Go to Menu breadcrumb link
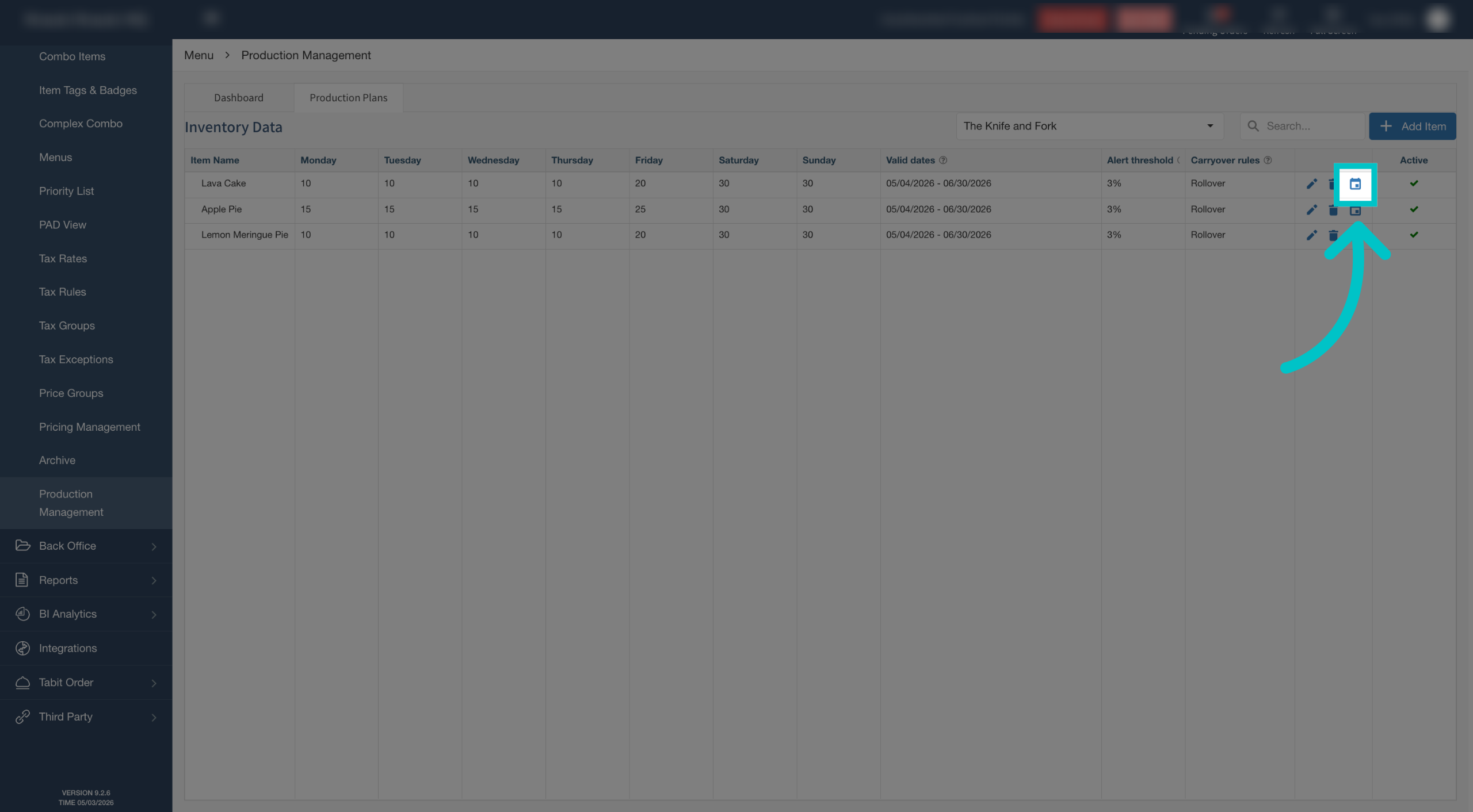Screen dimensions: 1473x812 pos(199,55)
